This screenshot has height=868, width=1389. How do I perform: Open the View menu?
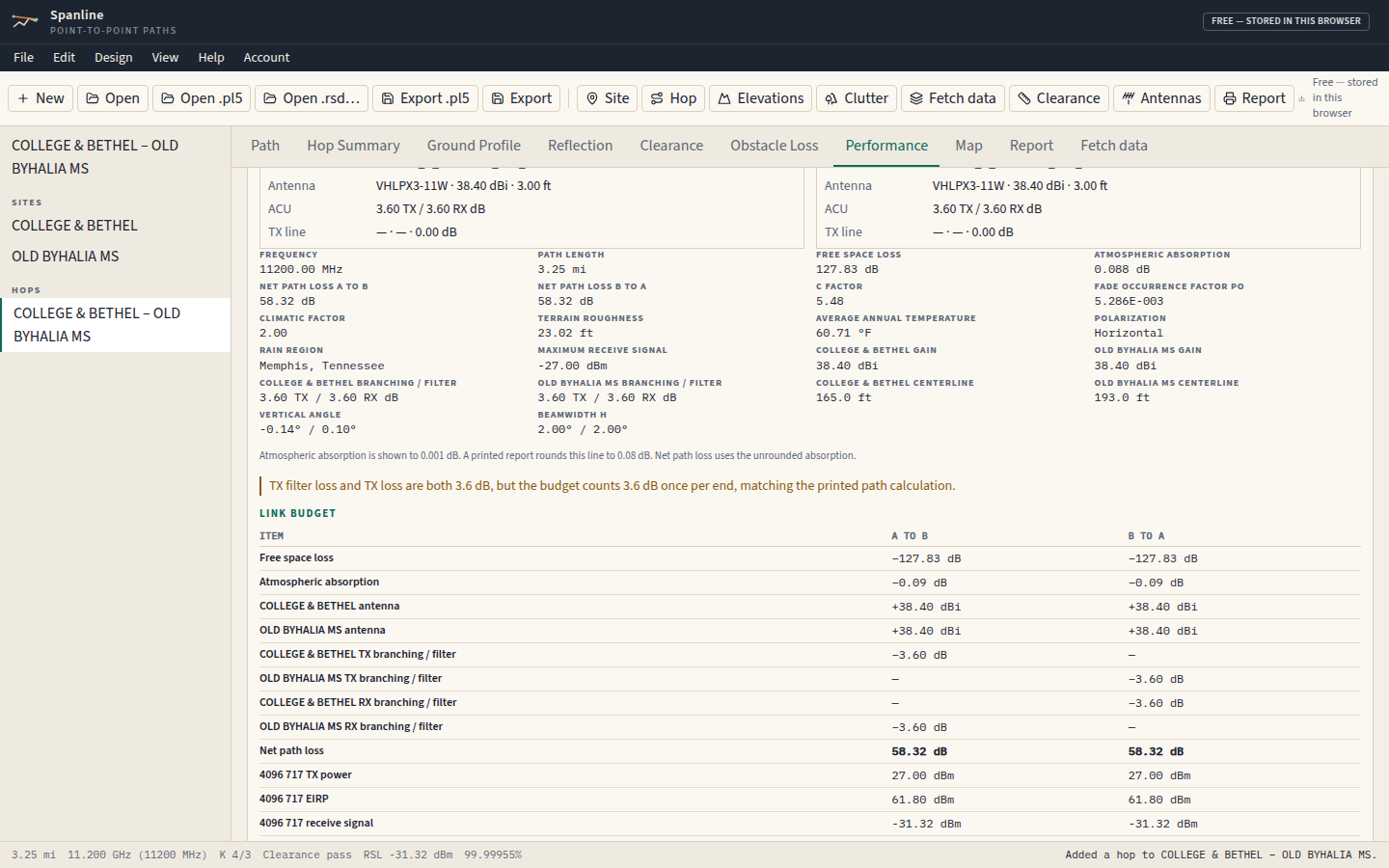tap(165, 58)
